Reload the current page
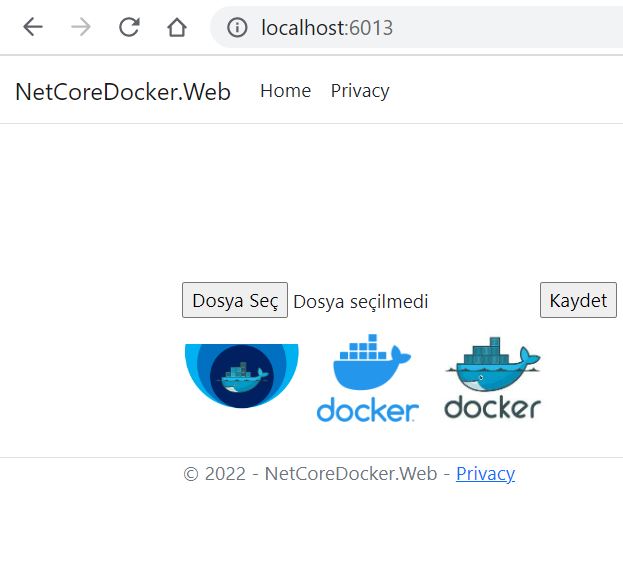Image resolution: width=623 pixels, height=588 pixels. (129, 27)
